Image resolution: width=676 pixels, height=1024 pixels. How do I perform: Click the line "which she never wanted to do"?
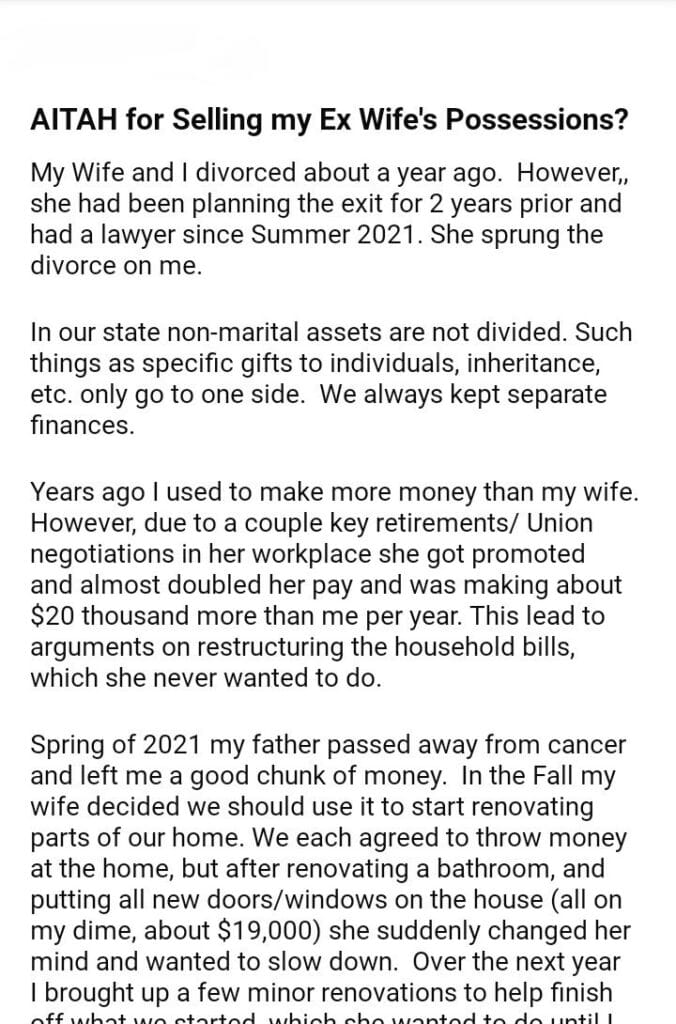pyautogui.click(x=205, y=677)
